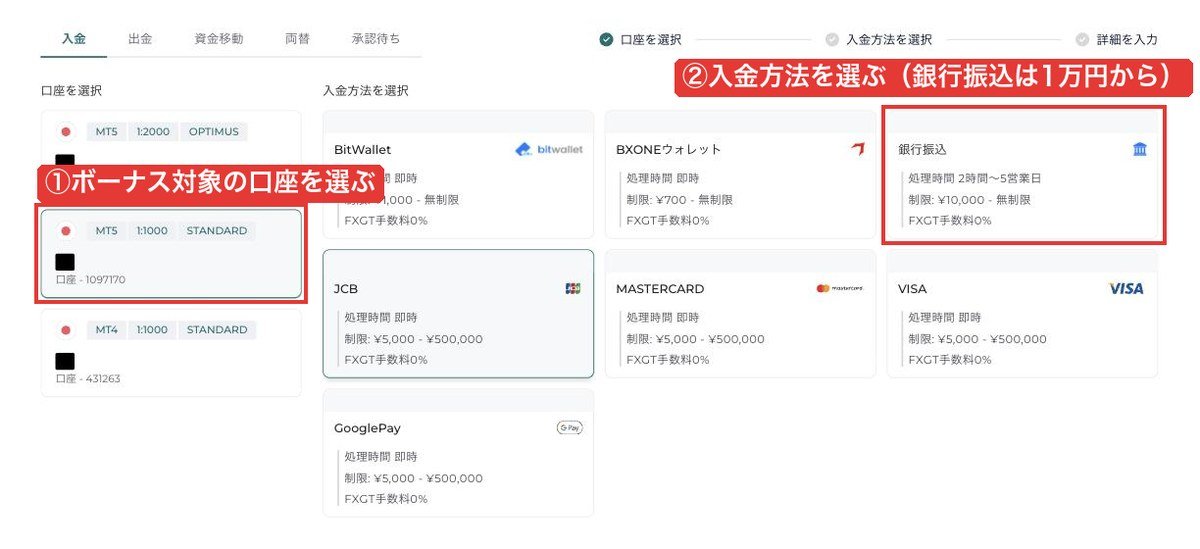Select MT5 STANDARD account 1097170
The width and height of the screenshot is (1200, 549).
click(x=171, y=254)
